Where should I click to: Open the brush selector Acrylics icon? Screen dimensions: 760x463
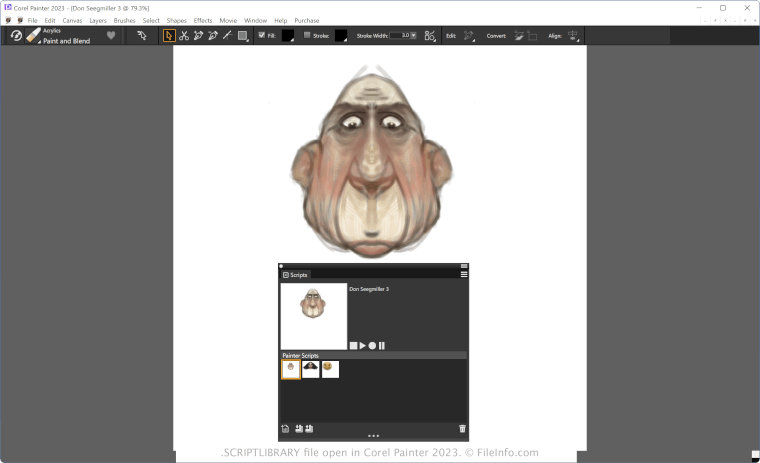33,35
